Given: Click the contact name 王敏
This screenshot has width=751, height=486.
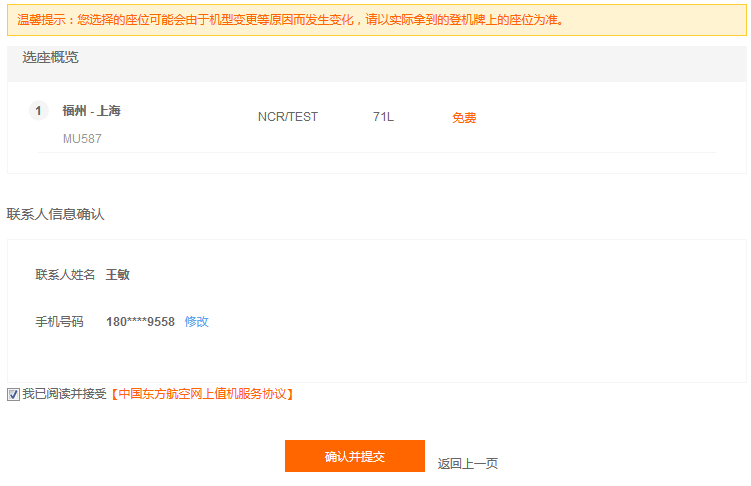Looking at the screenshot, I should click(x=118, y=274).
